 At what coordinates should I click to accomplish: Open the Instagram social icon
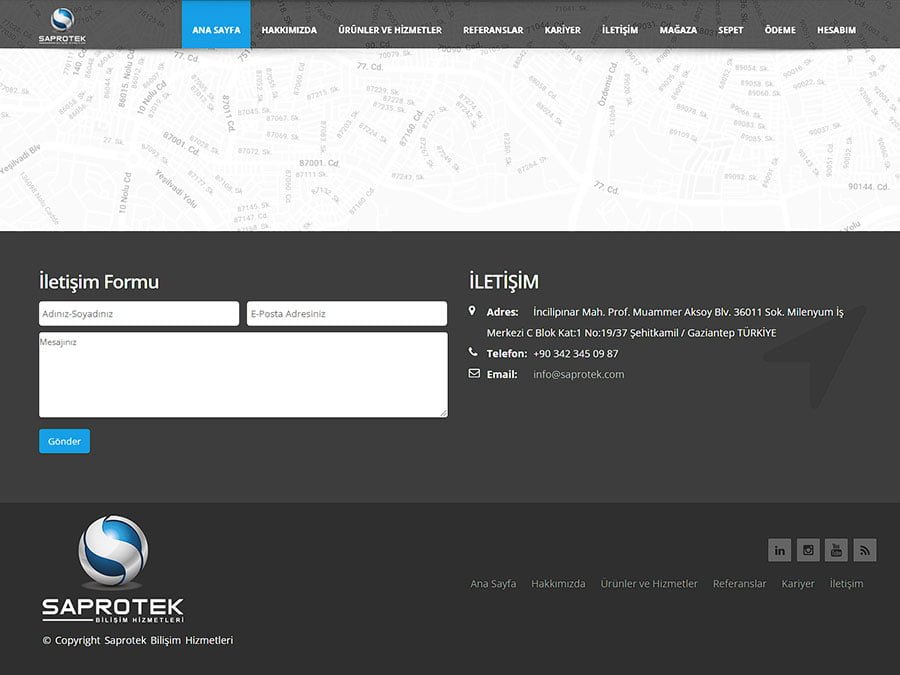808,550
